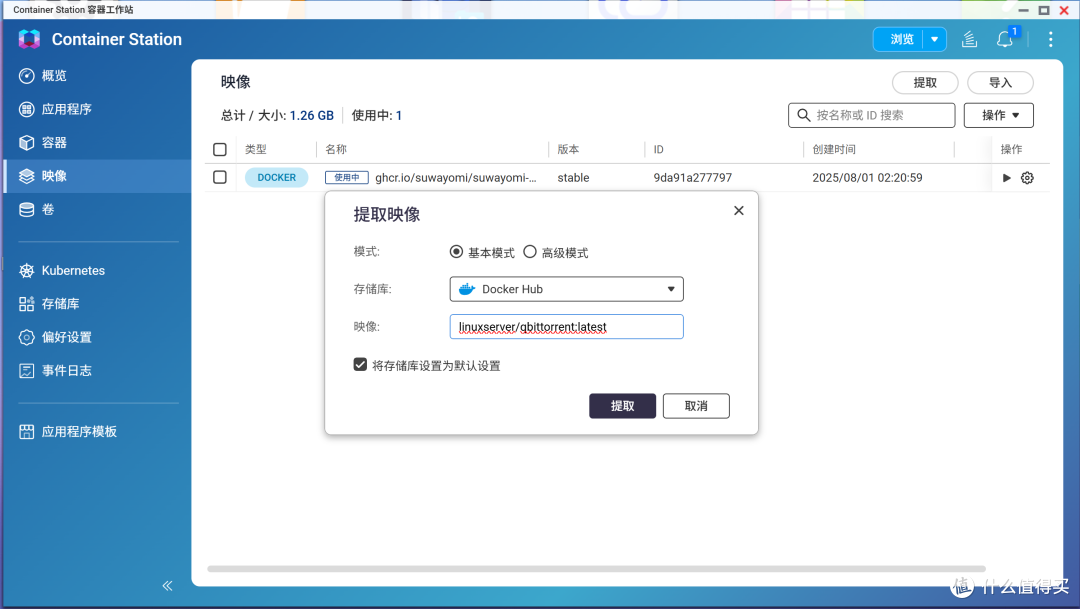Collapse the sidebar with double-chevron

(x=167, y=586)
